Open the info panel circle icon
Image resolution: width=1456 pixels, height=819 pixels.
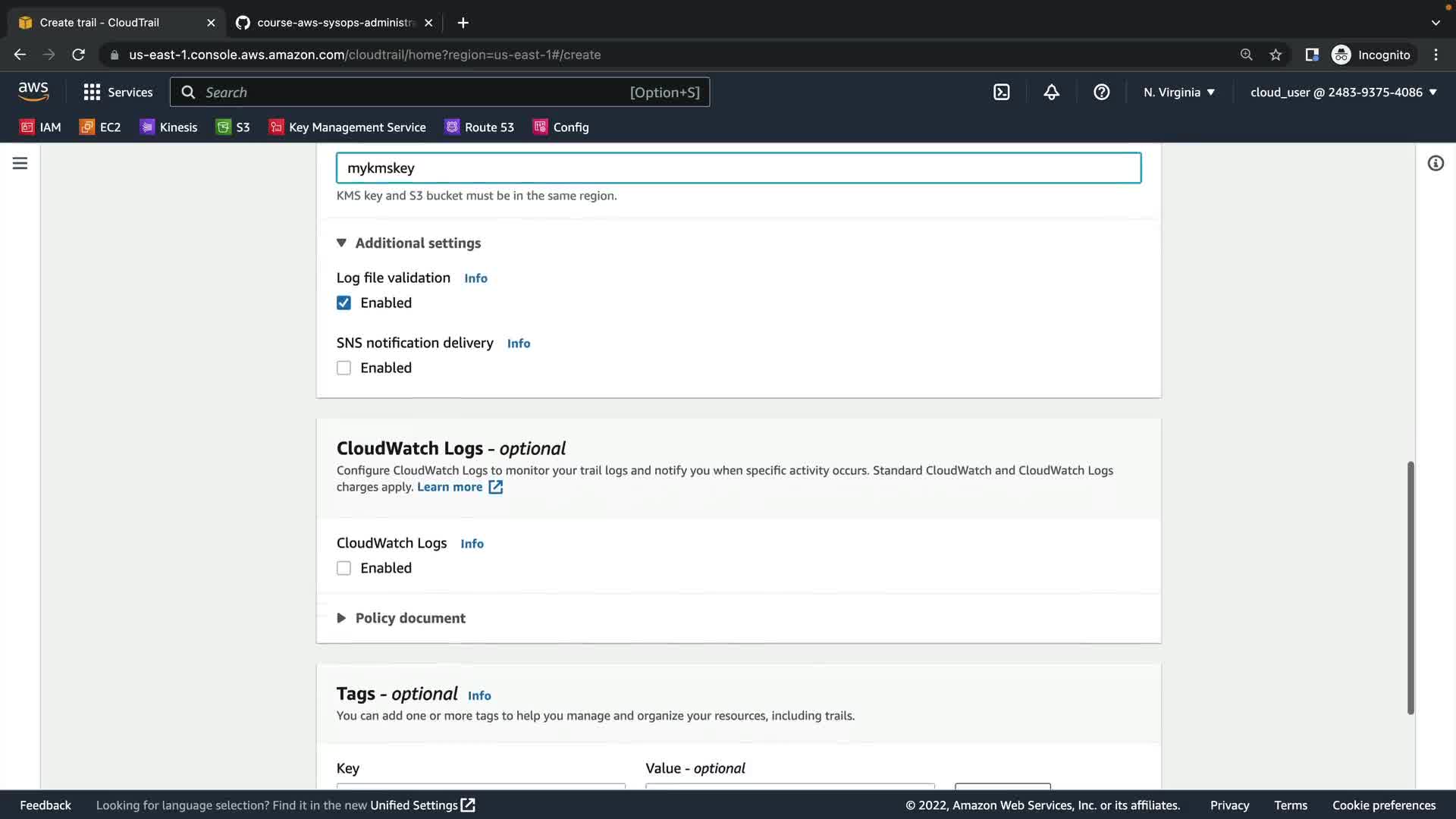pyautogui.click(x=1435, y=163)
